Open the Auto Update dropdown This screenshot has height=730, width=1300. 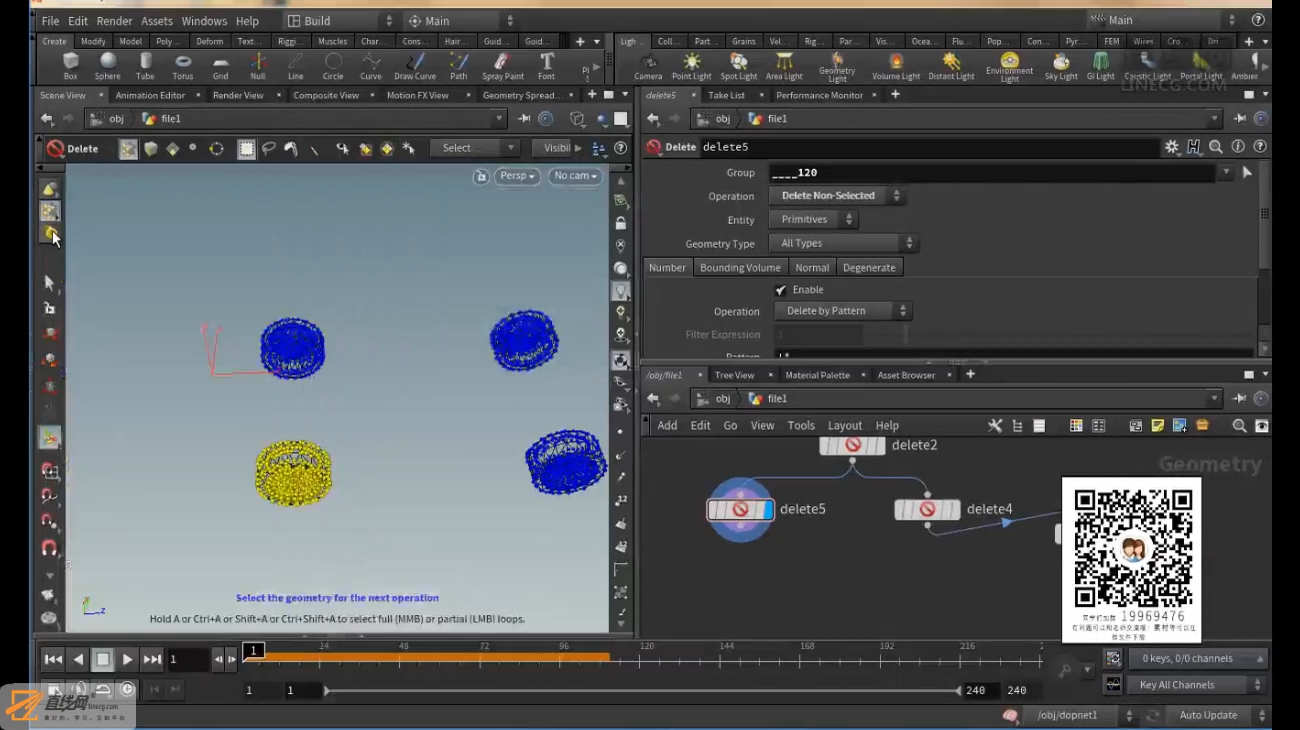[x=1217, y=716]
